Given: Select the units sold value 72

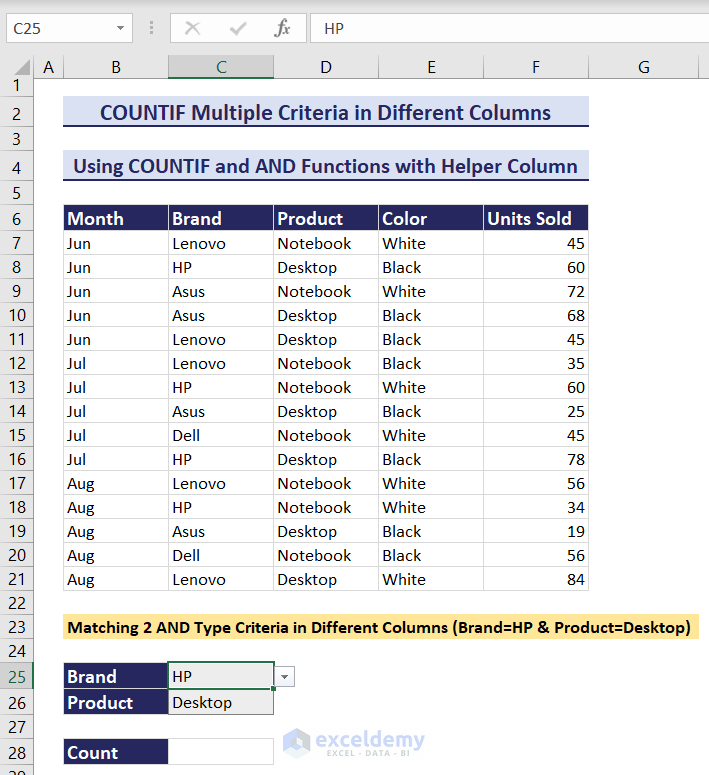Looking at the screenshot, I should 536,291.
